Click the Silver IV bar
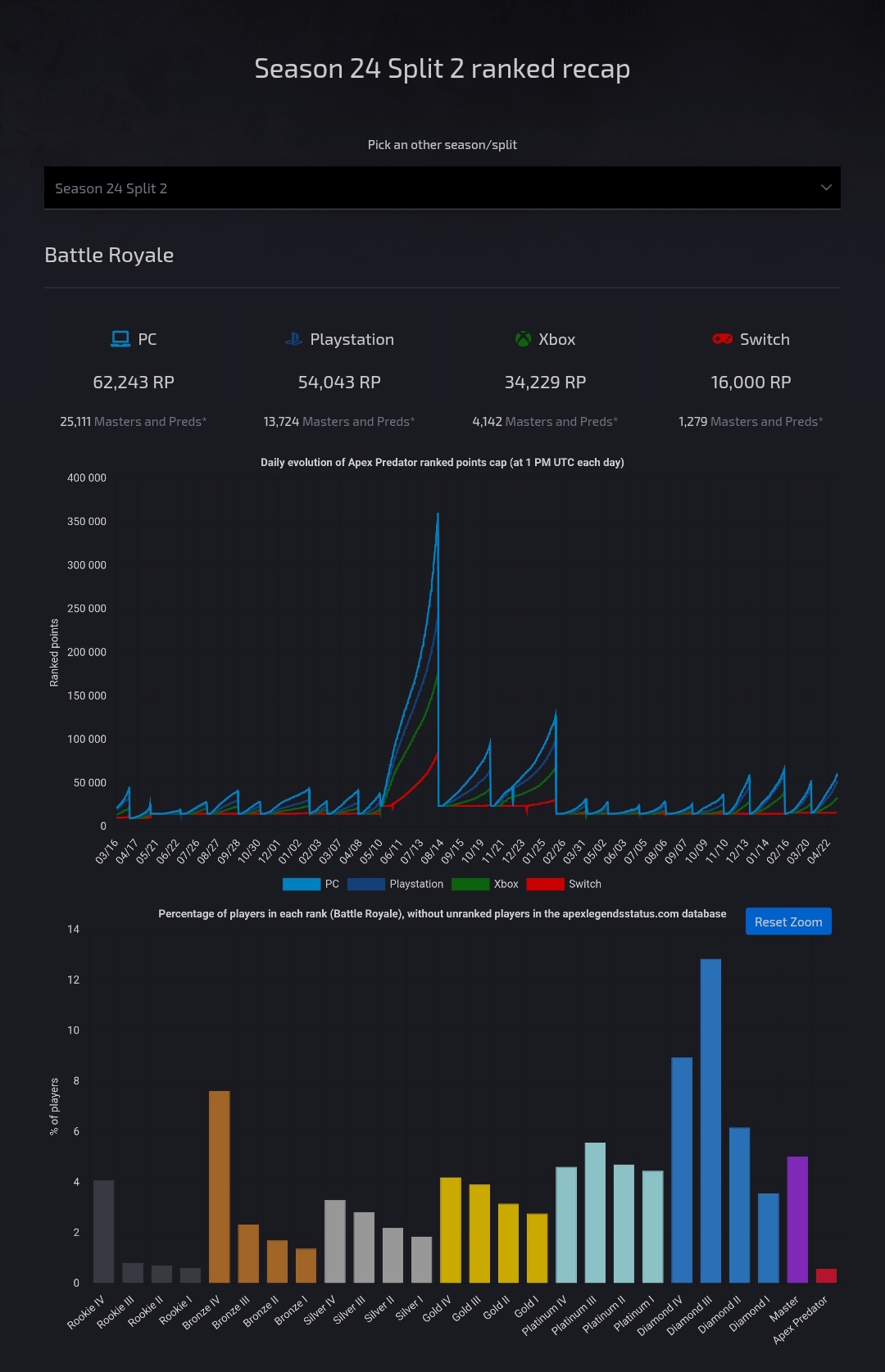 point(335,1241)
